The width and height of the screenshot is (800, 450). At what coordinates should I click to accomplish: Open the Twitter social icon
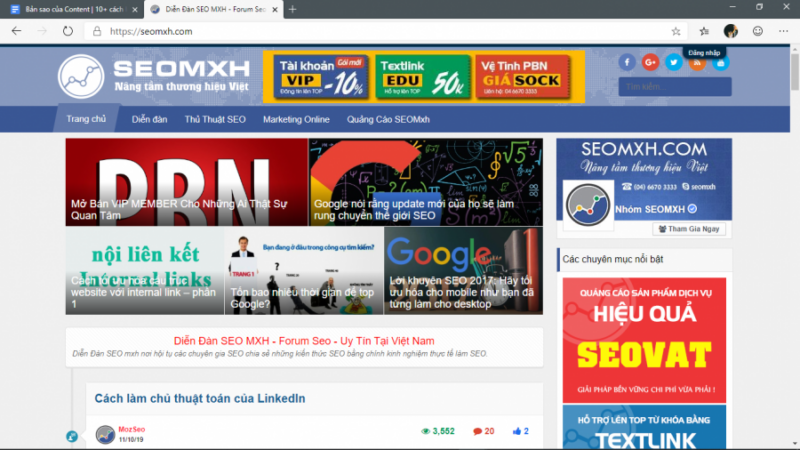point(673,62)
